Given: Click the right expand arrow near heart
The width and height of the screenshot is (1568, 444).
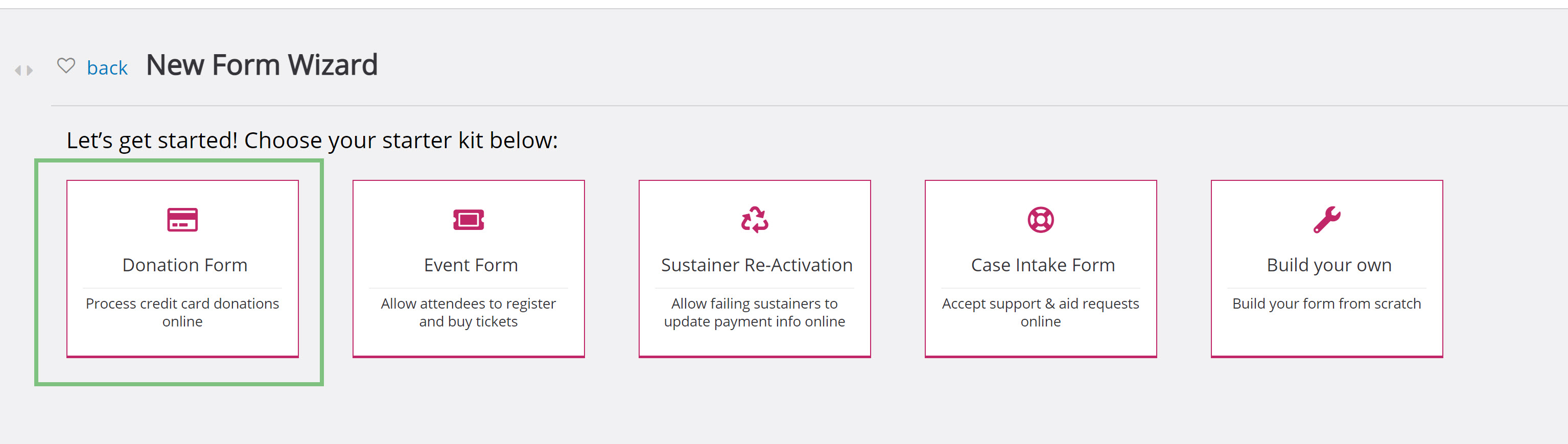Looking at the screenshot, I should pyautogui.click(x=29, y=71).
